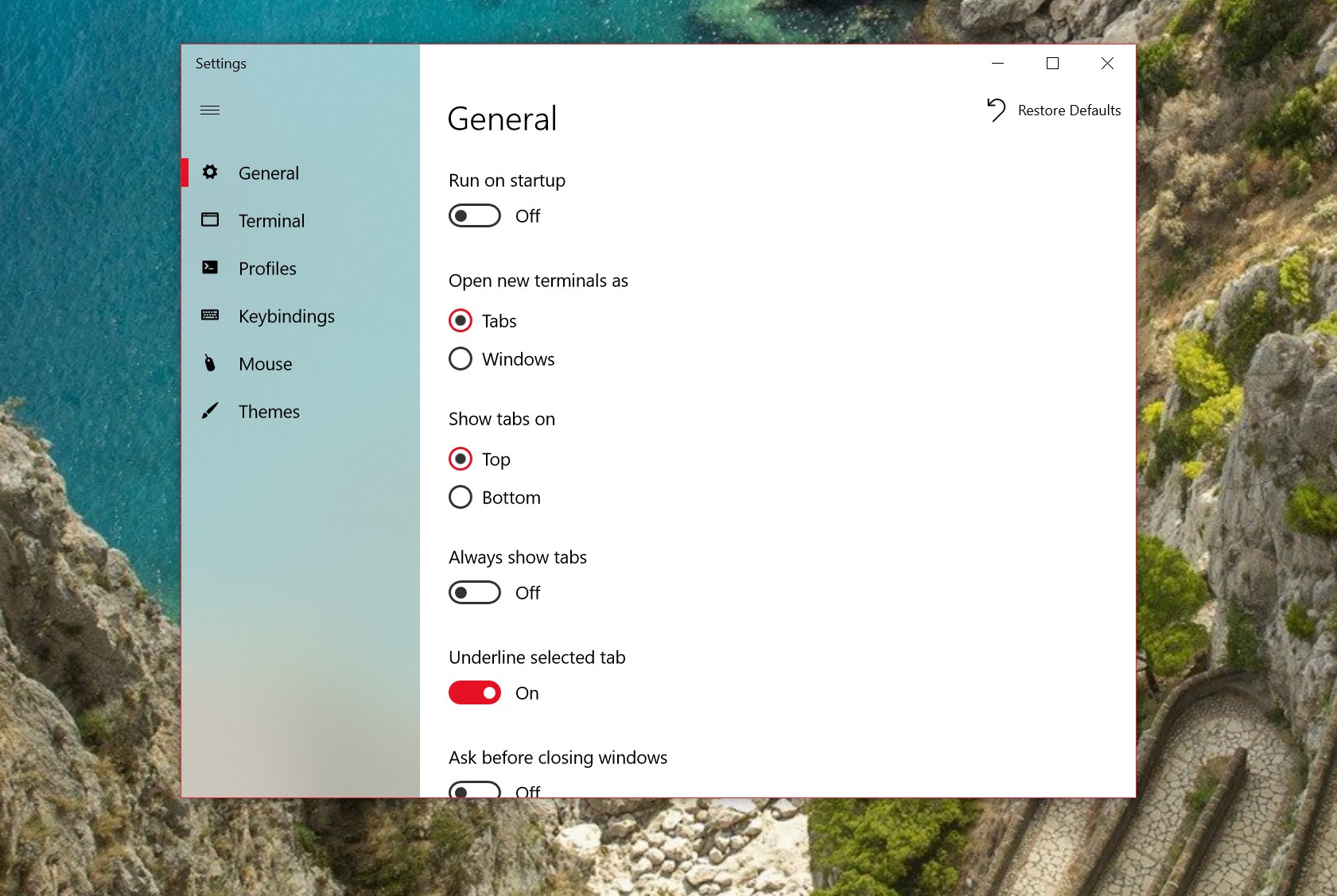Viewport: 1337px width, 896px height.
Task: Open the Keybindings settings page
Action: (286, 316)
